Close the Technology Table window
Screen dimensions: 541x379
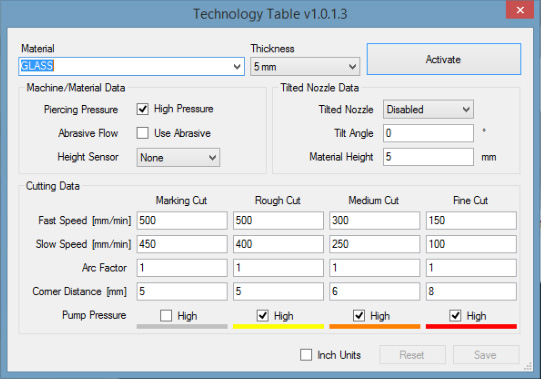tap(520, 10)
